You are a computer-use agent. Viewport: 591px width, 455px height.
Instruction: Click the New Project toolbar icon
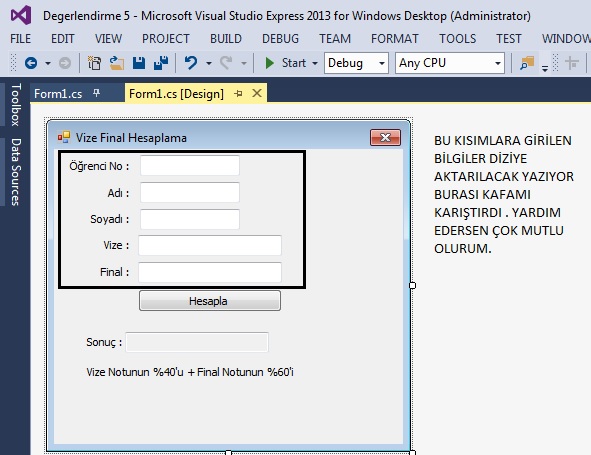coord(94,63)
